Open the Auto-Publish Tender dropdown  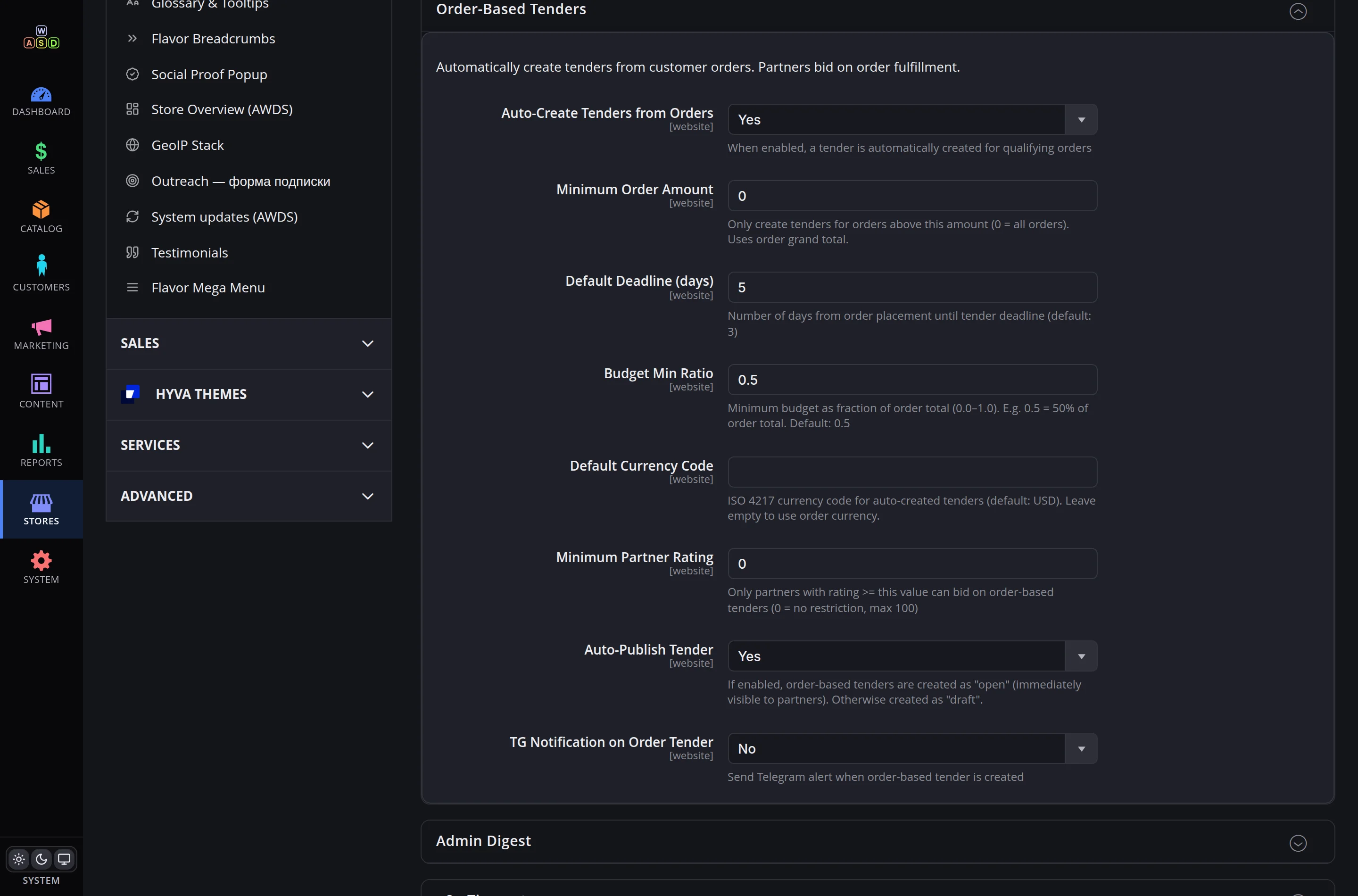point(912,656)
